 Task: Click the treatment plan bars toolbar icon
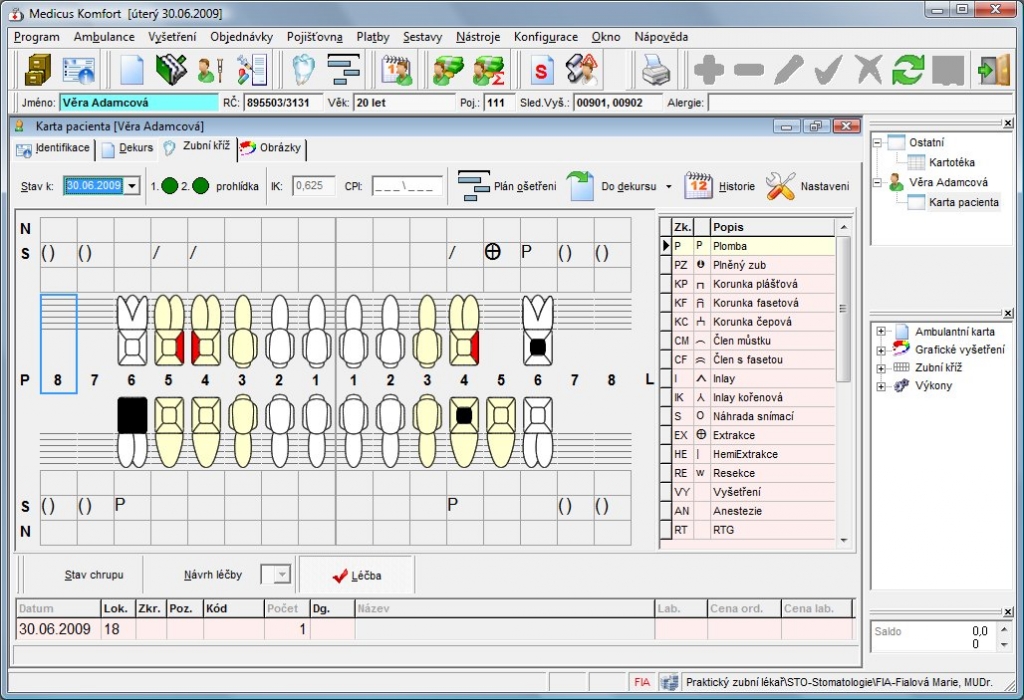click(344, 70)
